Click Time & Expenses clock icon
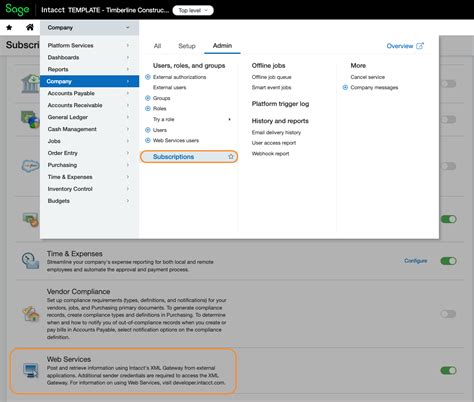Viewport: 474px width, 402px height. (30, 261)
